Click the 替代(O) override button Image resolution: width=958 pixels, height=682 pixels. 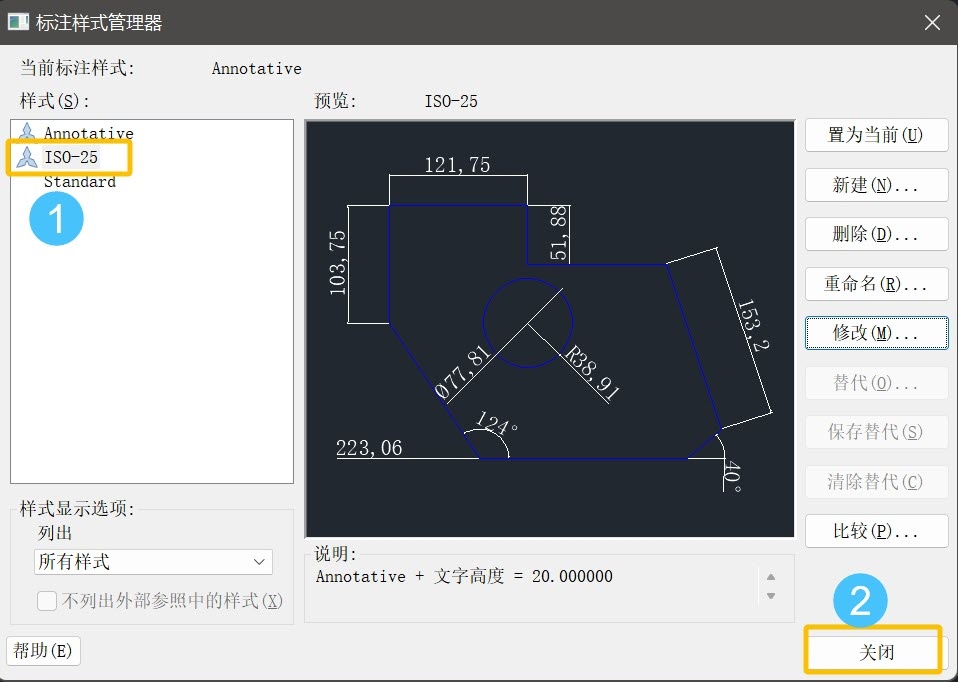point(876,383)
